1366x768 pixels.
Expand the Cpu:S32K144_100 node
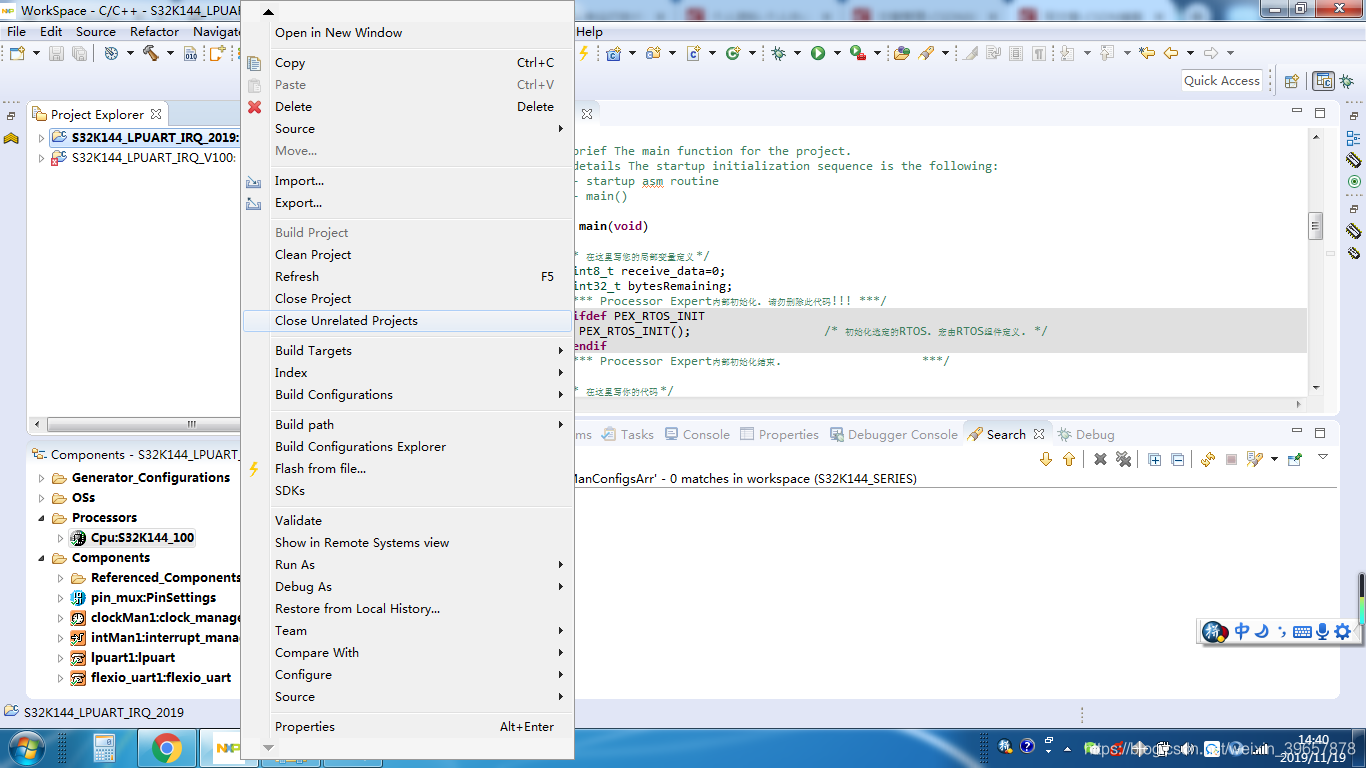[60, 538]
